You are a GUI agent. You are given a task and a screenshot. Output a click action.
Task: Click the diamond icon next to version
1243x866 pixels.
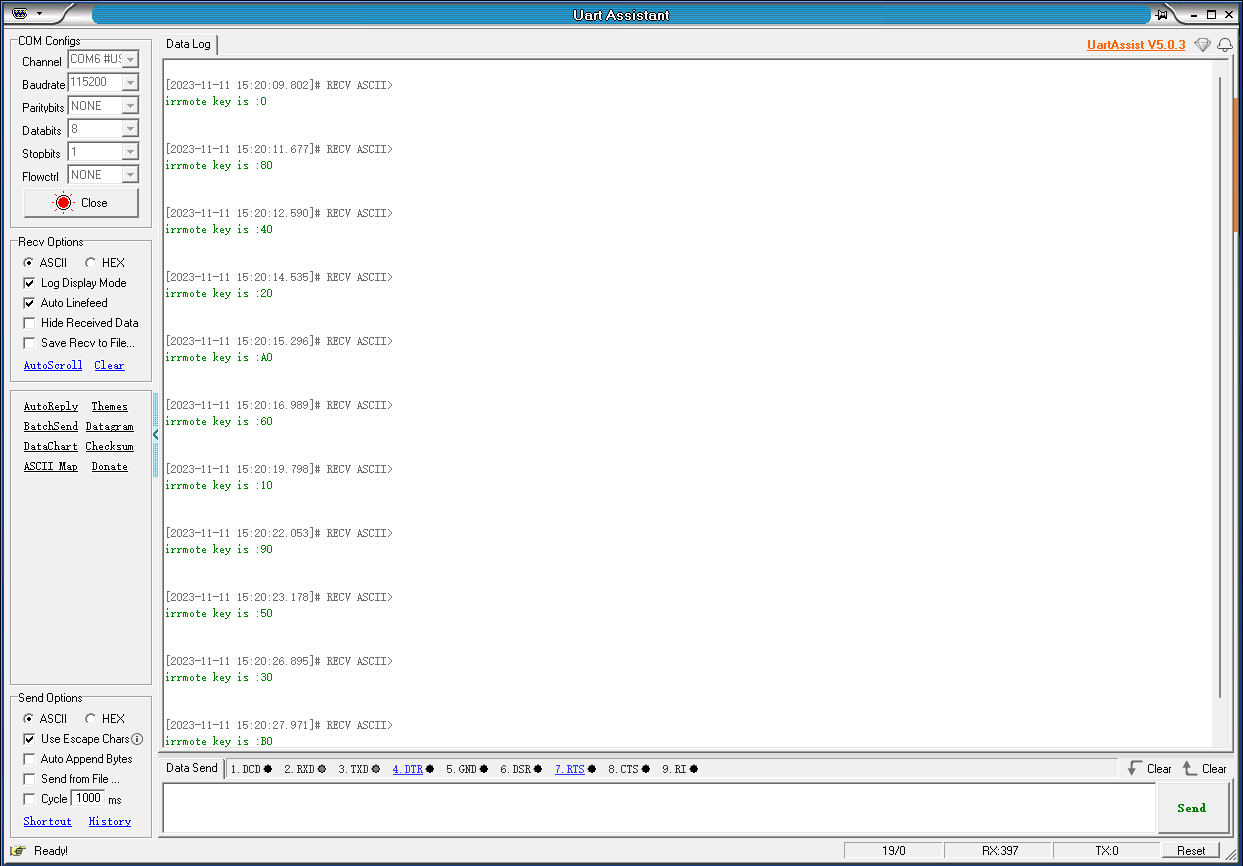click(x=1202, y=45)
